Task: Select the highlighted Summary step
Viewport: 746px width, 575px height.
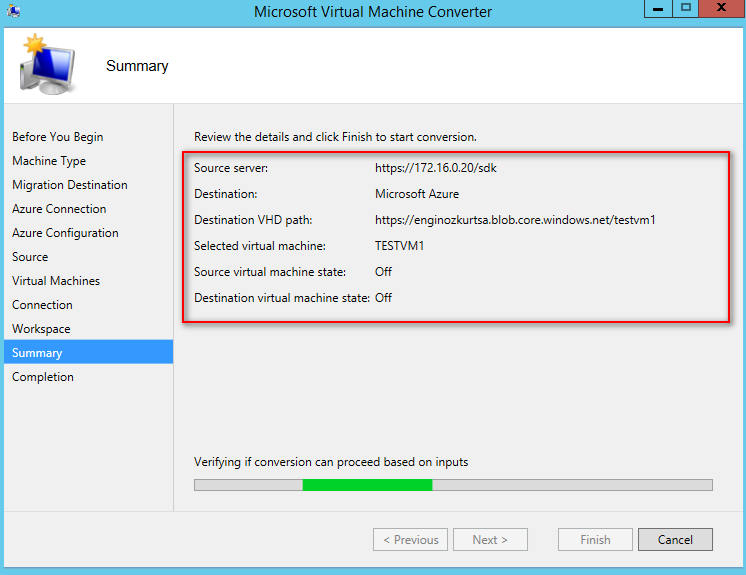Action: coord(88,352)
